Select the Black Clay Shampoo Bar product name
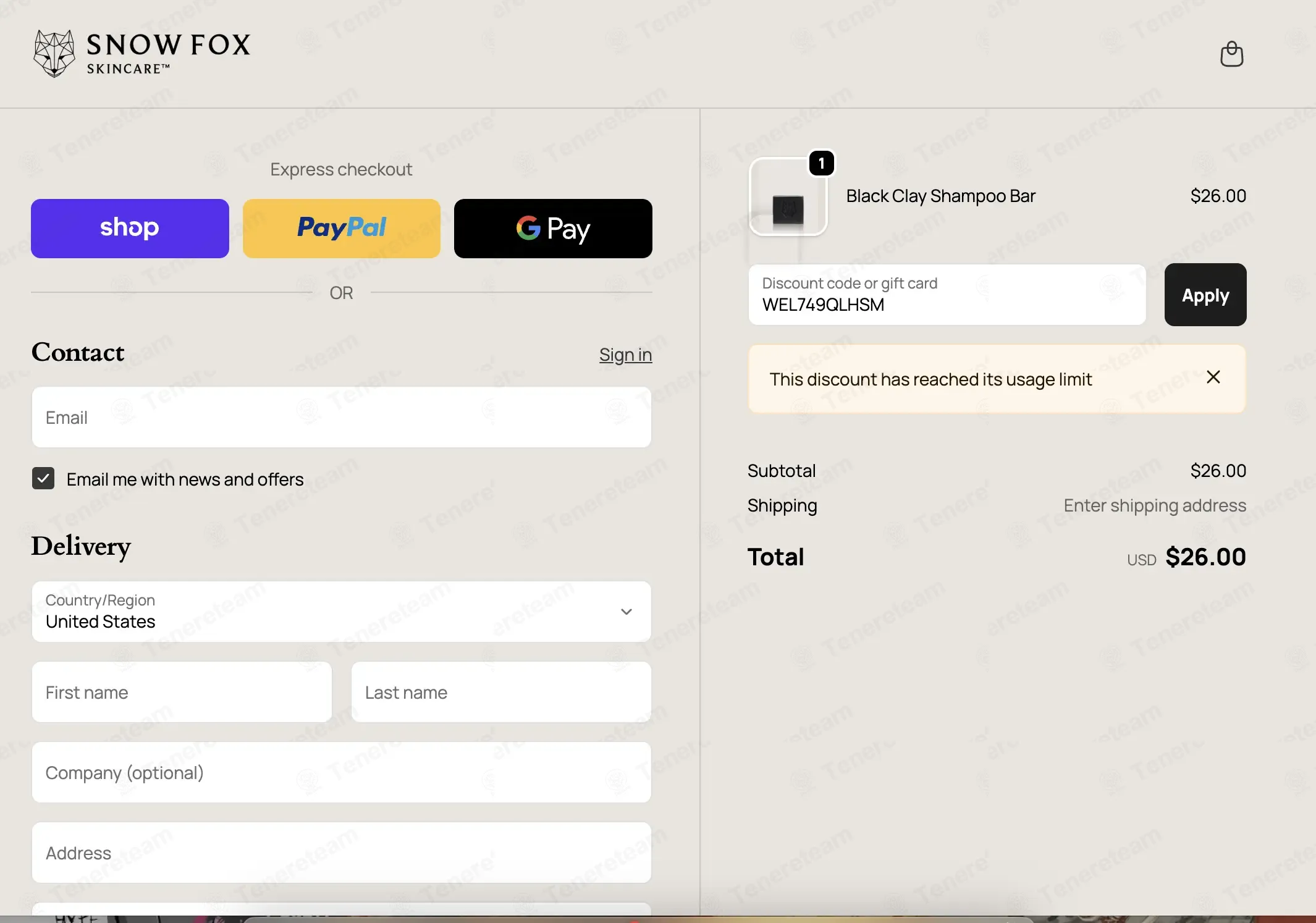This screenshot has width=1316, height=923. click(x=940, y=196)
